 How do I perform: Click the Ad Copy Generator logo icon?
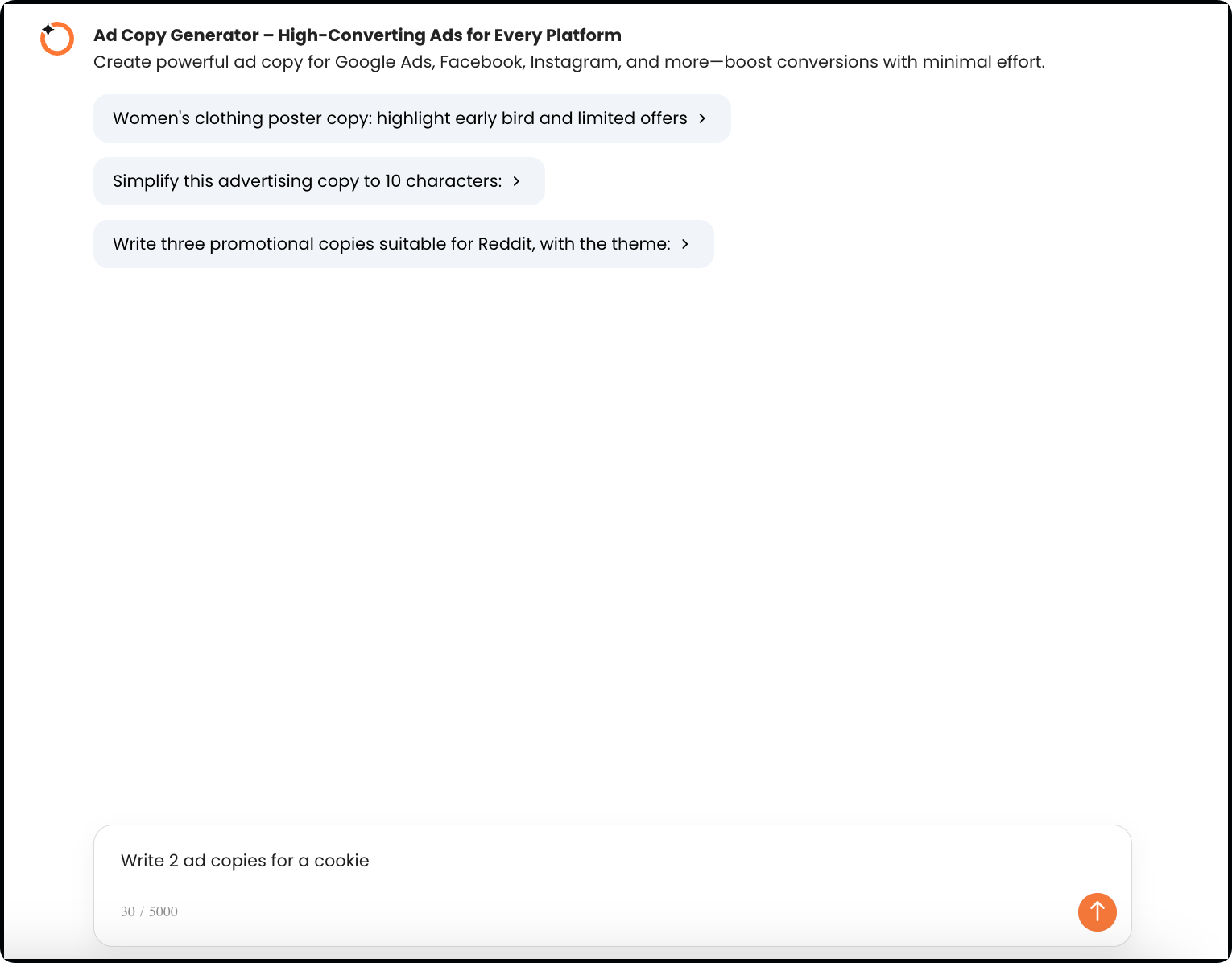[x=56, y=38]
